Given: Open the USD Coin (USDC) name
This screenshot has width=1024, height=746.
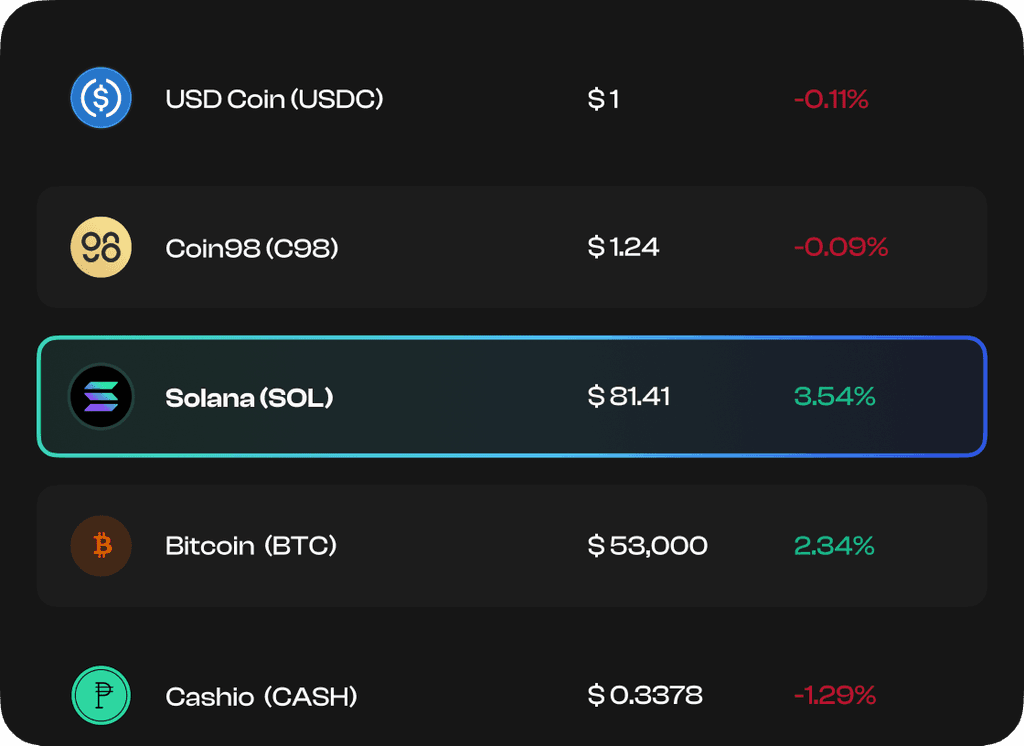Looking at the screenshot, I should 274,99.
